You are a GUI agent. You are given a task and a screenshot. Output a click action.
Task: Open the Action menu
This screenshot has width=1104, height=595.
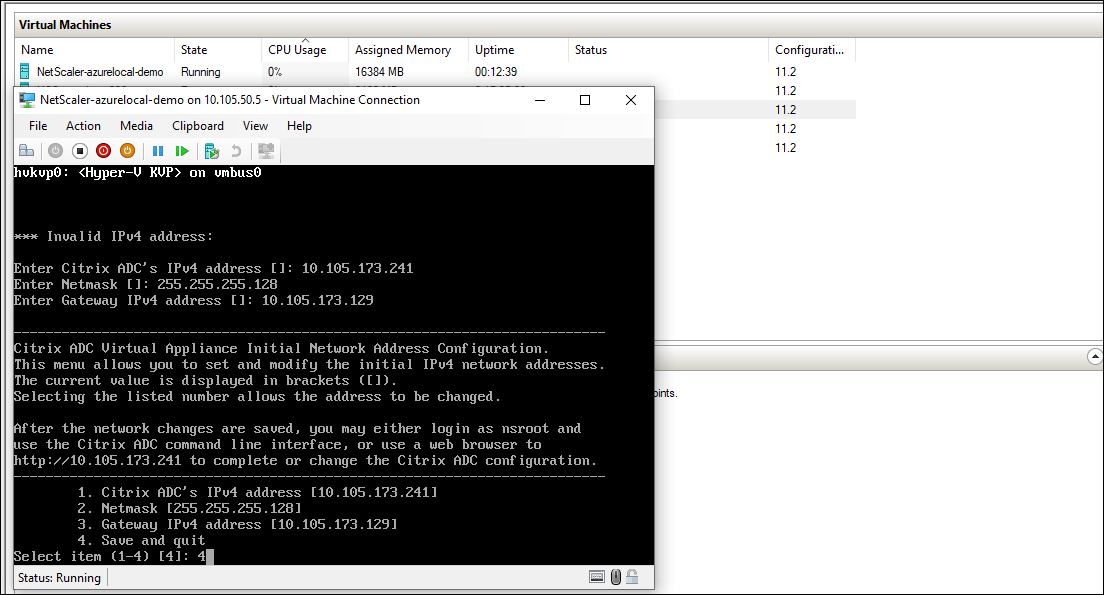point(83,126)
